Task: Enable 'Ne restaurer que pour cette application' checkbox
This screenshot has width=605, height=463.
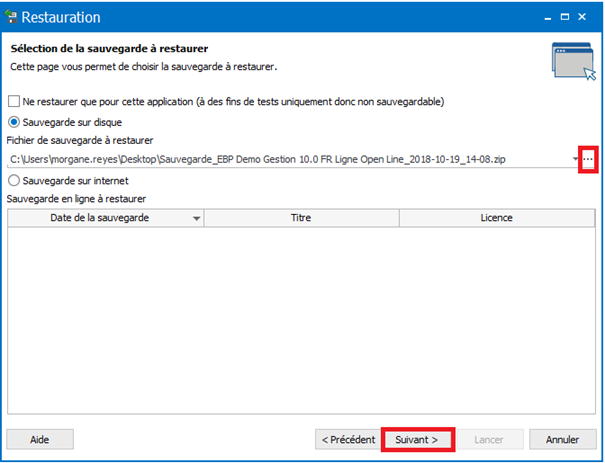Action: coord(14,101)
